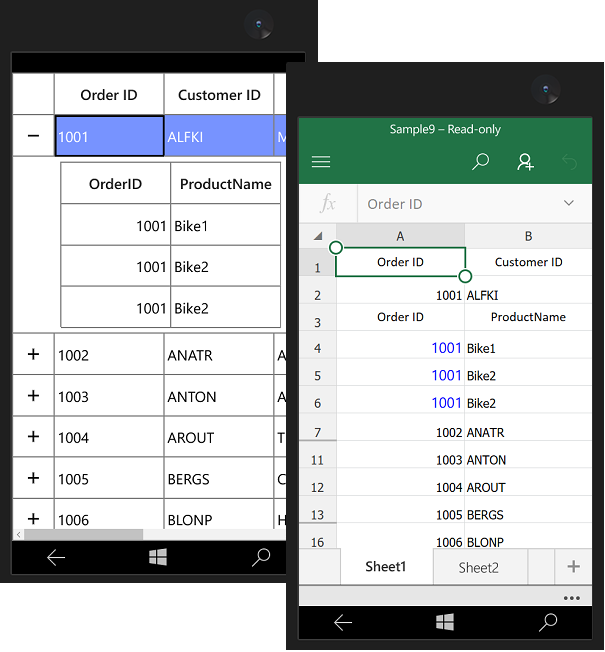Screen dimensions: 605x652
Task: Tap the fx function icon
Action: 328,204
